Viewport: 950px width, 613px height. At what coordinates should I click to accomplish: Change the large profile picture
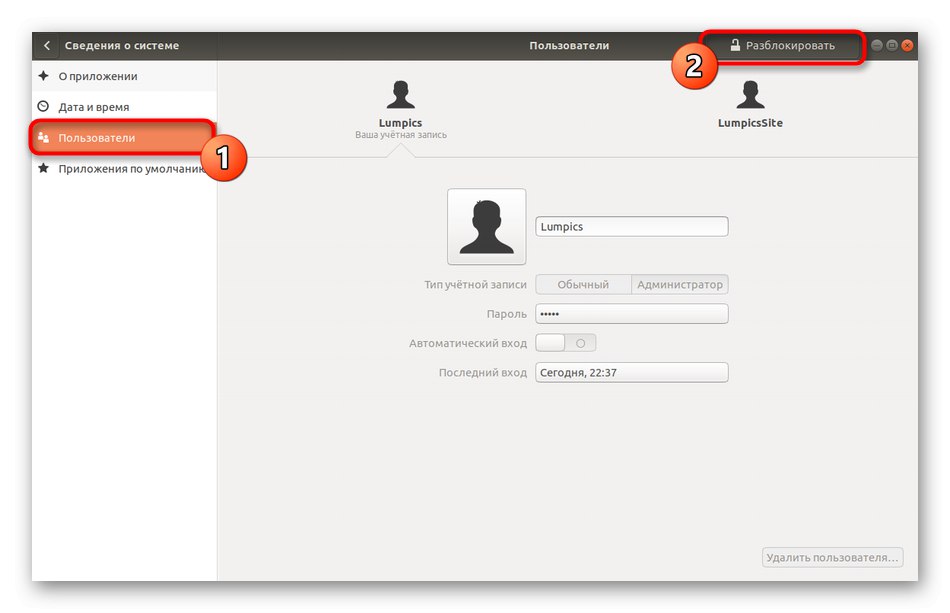coord(487,227)
